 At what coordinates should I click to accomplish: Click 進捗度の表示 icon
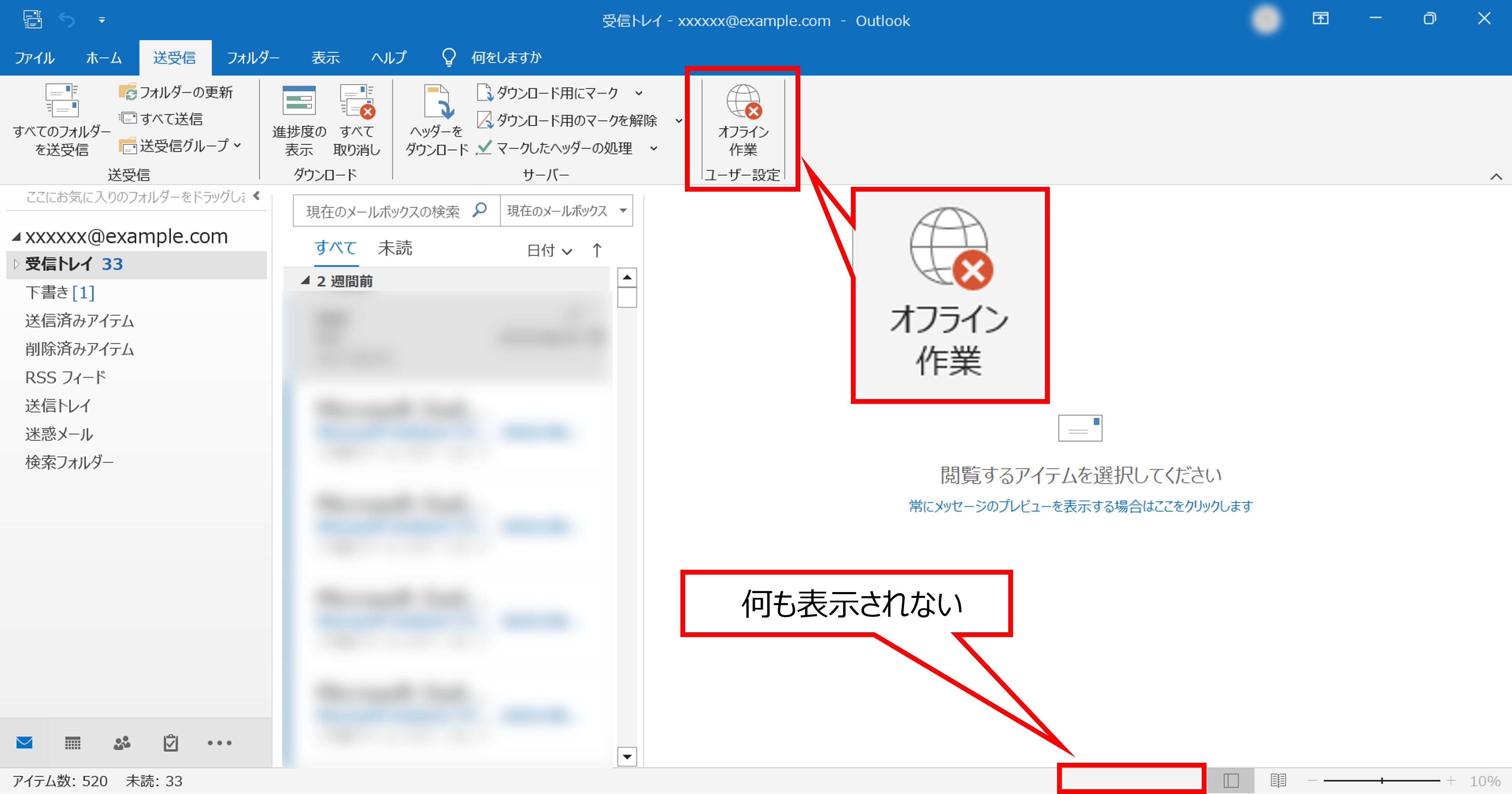[299, 101]
